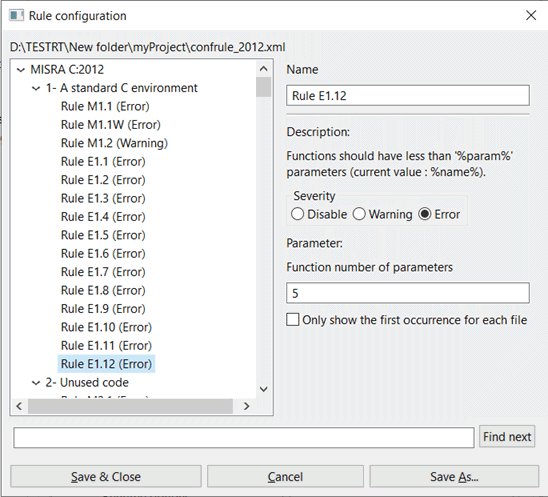Select Rule E1.1 (Error)

coord(103,161)
